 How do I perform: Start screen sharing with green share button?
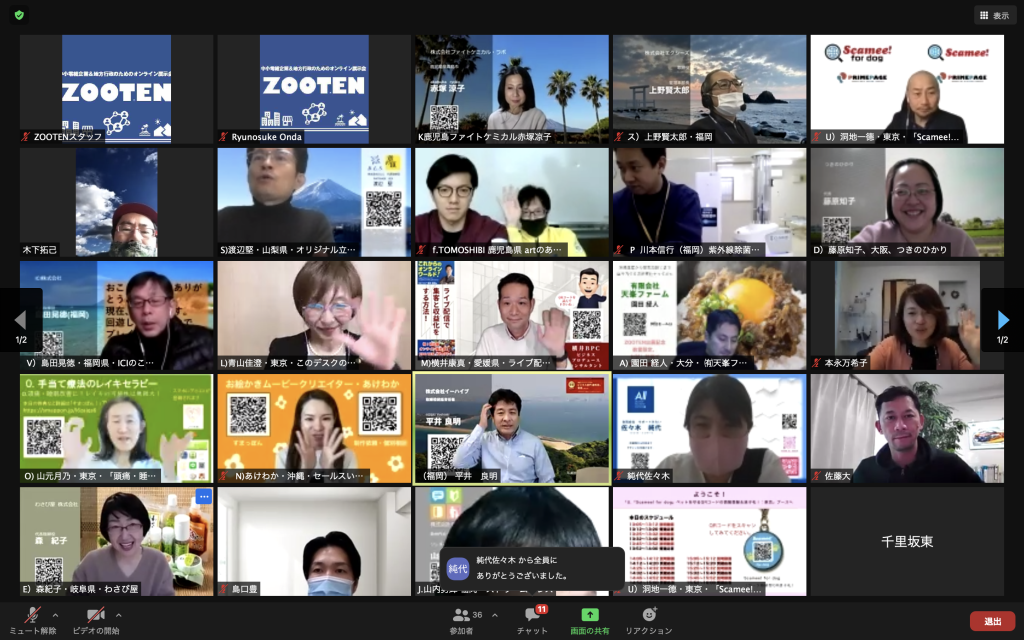(590, 620)
